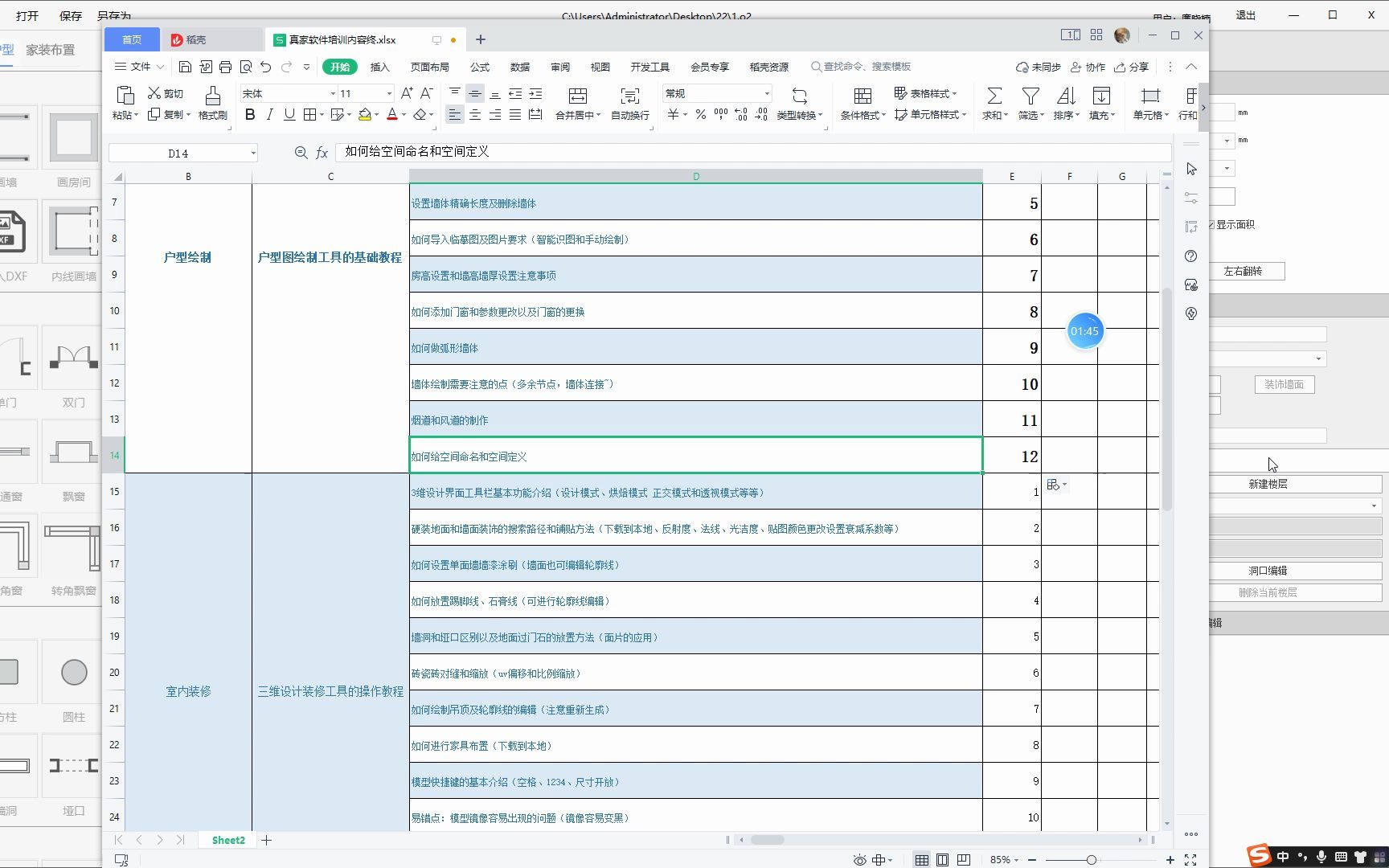Click the selection arrow icon in right sidebar
Viewport: 1389px width, 868px height.
click(1191, 169)
